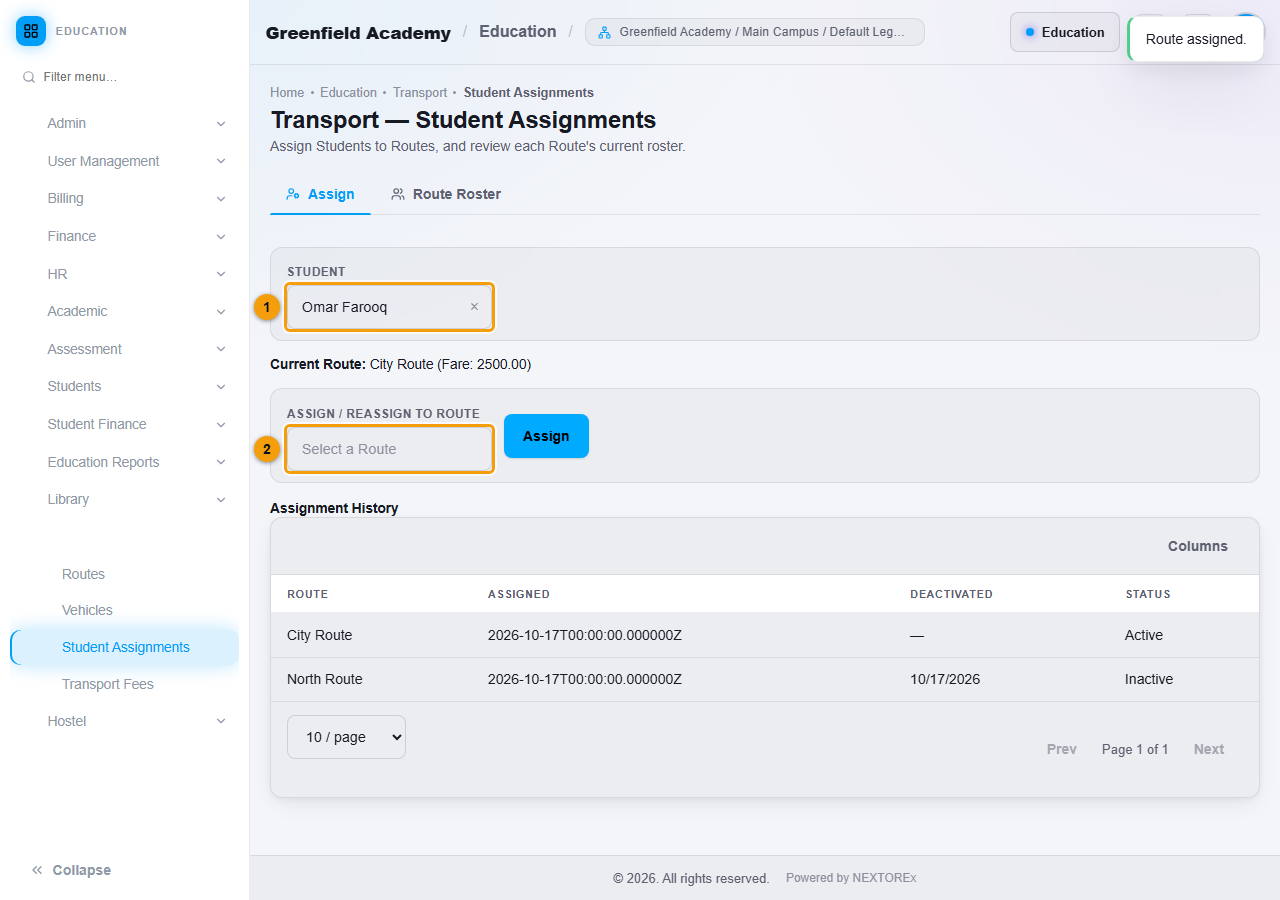This screenshot has width=1280, height=900.
Task: Click the Filter menu search field
Action: click(x=124, y=77)
